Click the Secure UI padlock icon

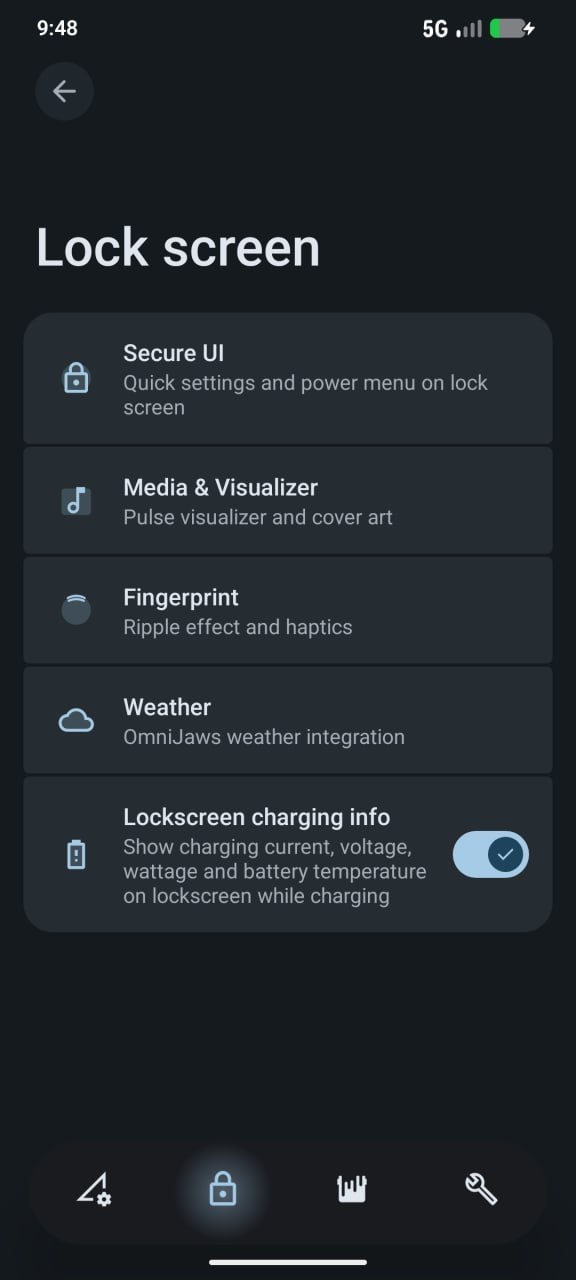click(x=76, y=378)
